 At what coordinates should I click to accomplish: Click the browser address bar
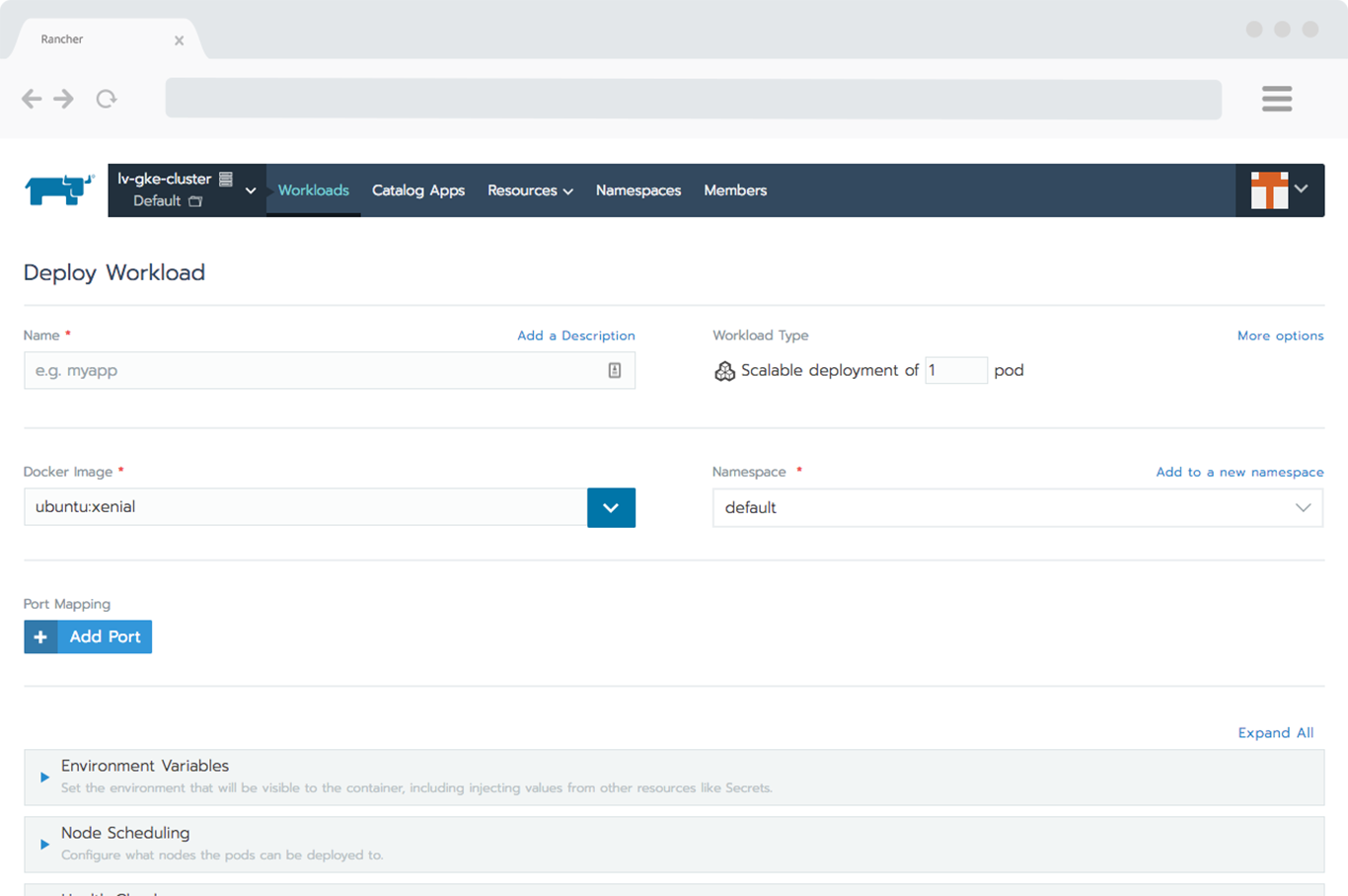[x=693, y=99]
